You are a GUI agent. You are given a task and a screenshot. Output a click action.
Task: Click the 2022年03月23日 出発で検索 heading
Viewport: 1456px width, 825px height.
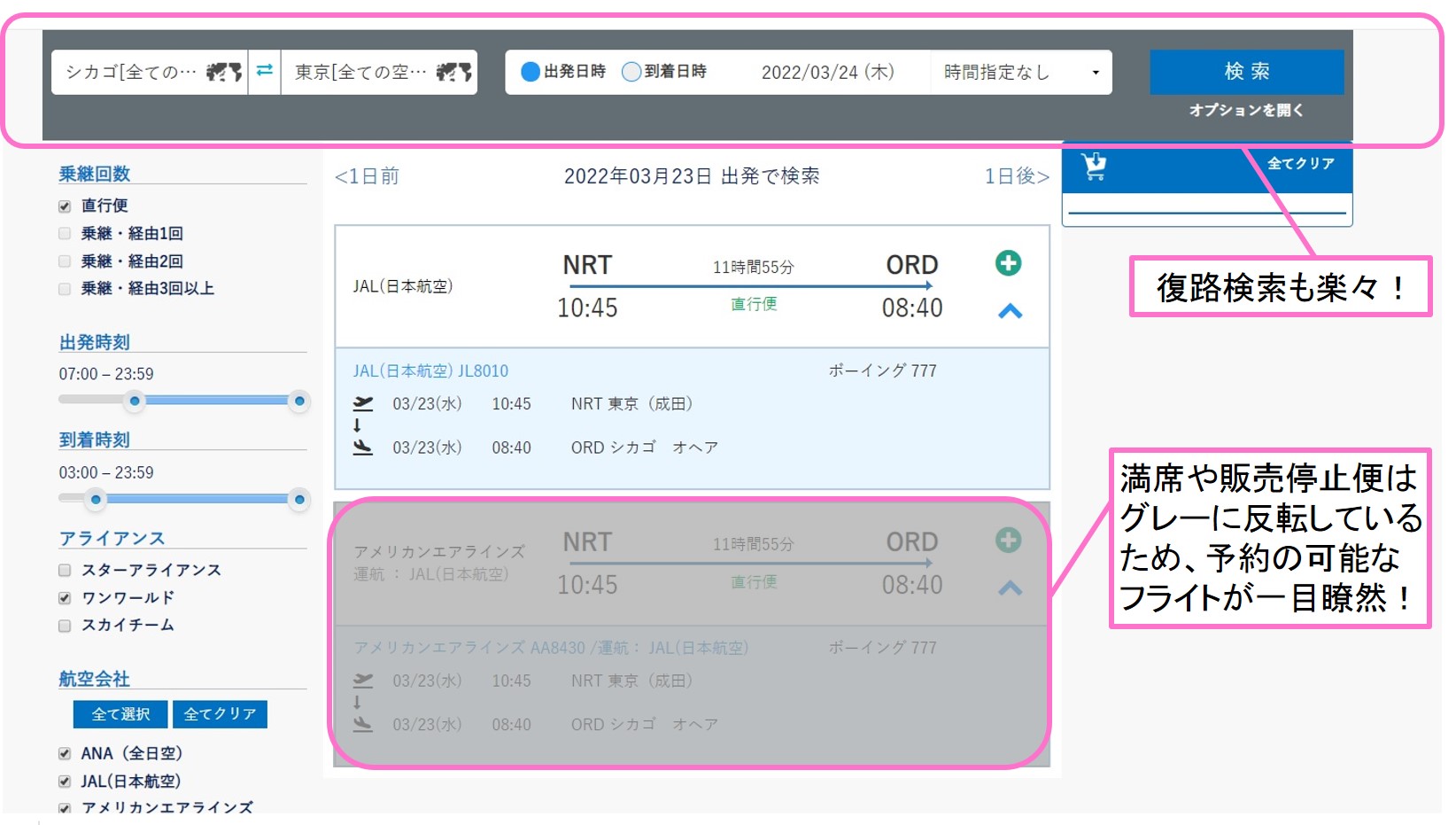[692, 176]
